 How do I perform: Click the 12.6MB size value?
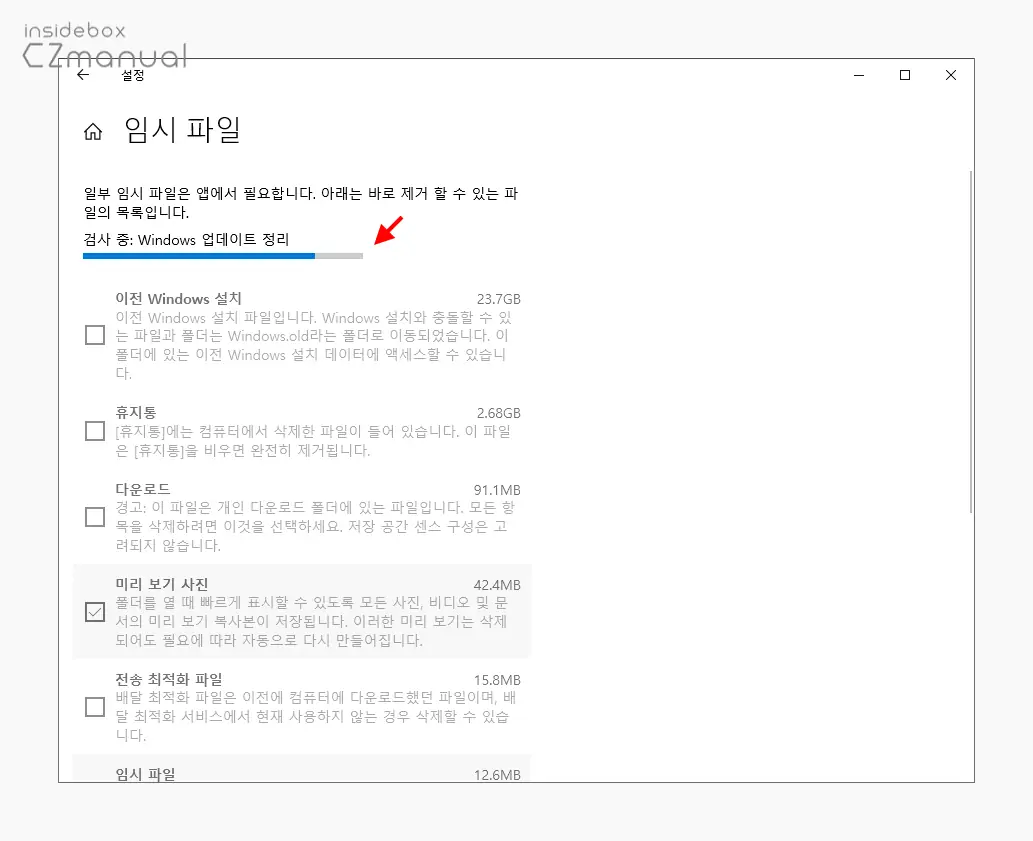(497, 774)
